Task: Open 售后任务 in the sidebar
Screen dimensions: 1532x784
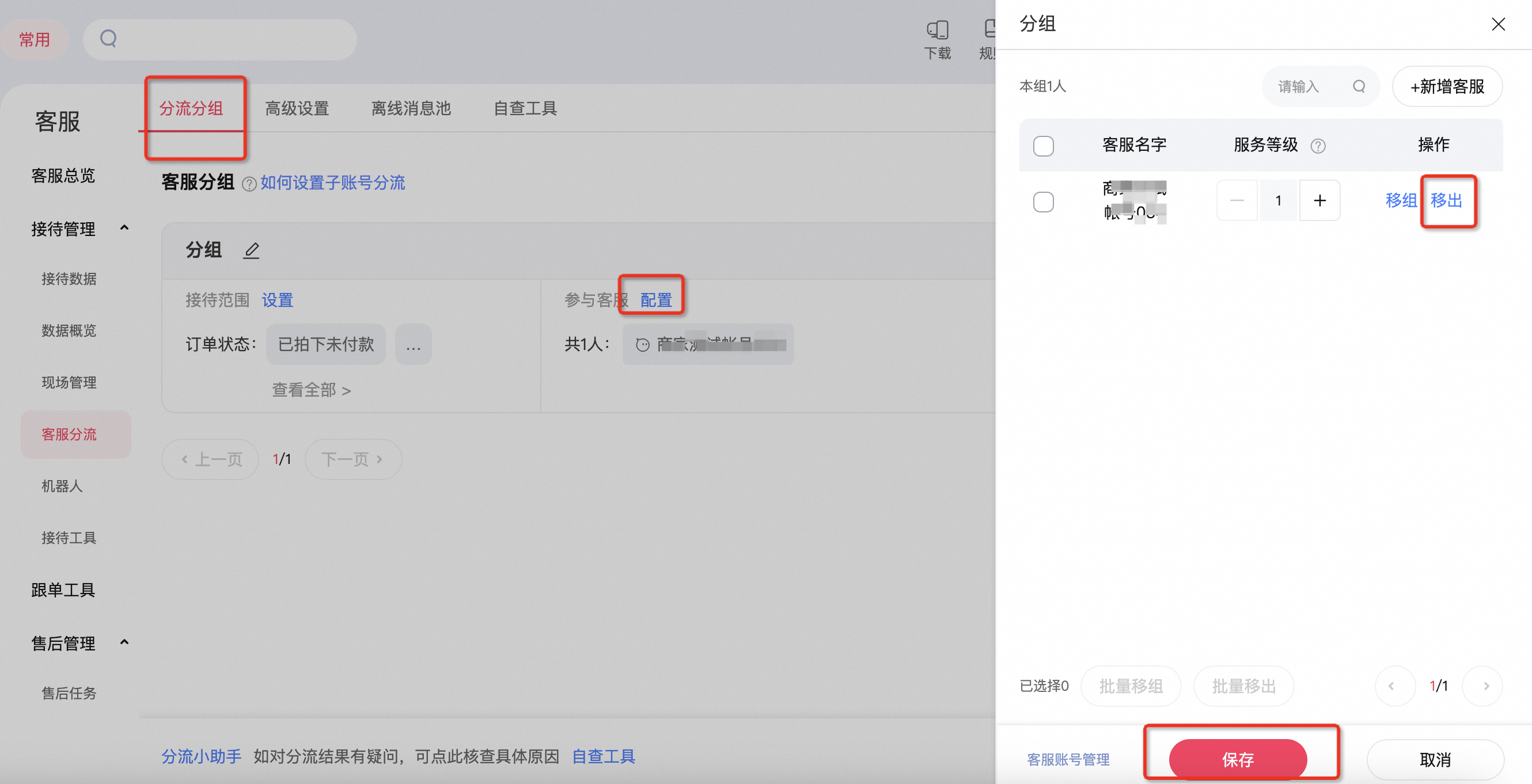Action: [69, 693]
